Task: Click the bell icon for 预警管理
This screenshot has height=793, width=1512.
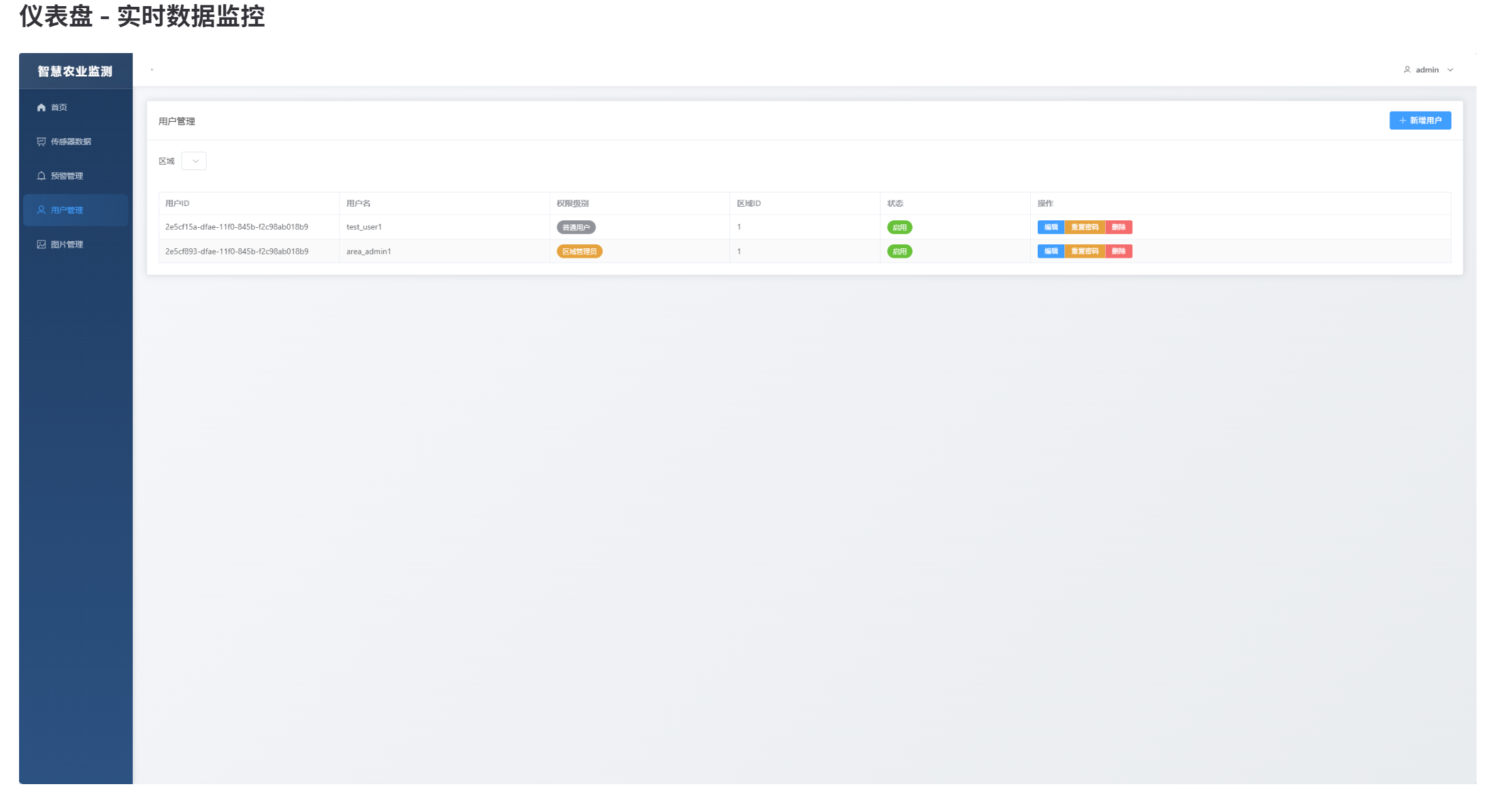Action: tap(42, 175)
